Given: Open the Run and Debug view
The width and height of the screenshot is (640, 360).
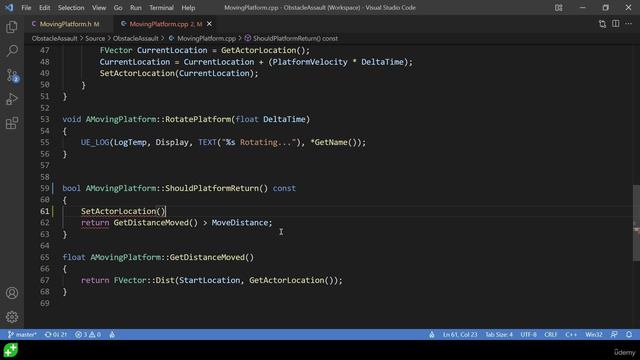Looking at the screenshot, I should [x=12, y=99].
